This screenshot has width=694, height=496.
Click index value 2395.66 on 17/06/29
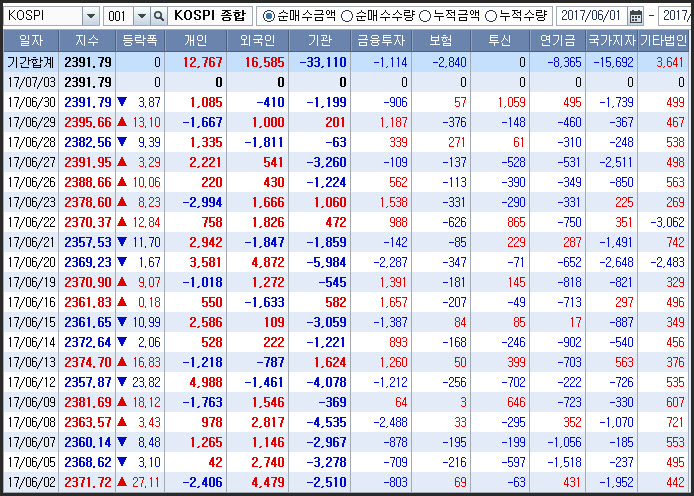88,122
